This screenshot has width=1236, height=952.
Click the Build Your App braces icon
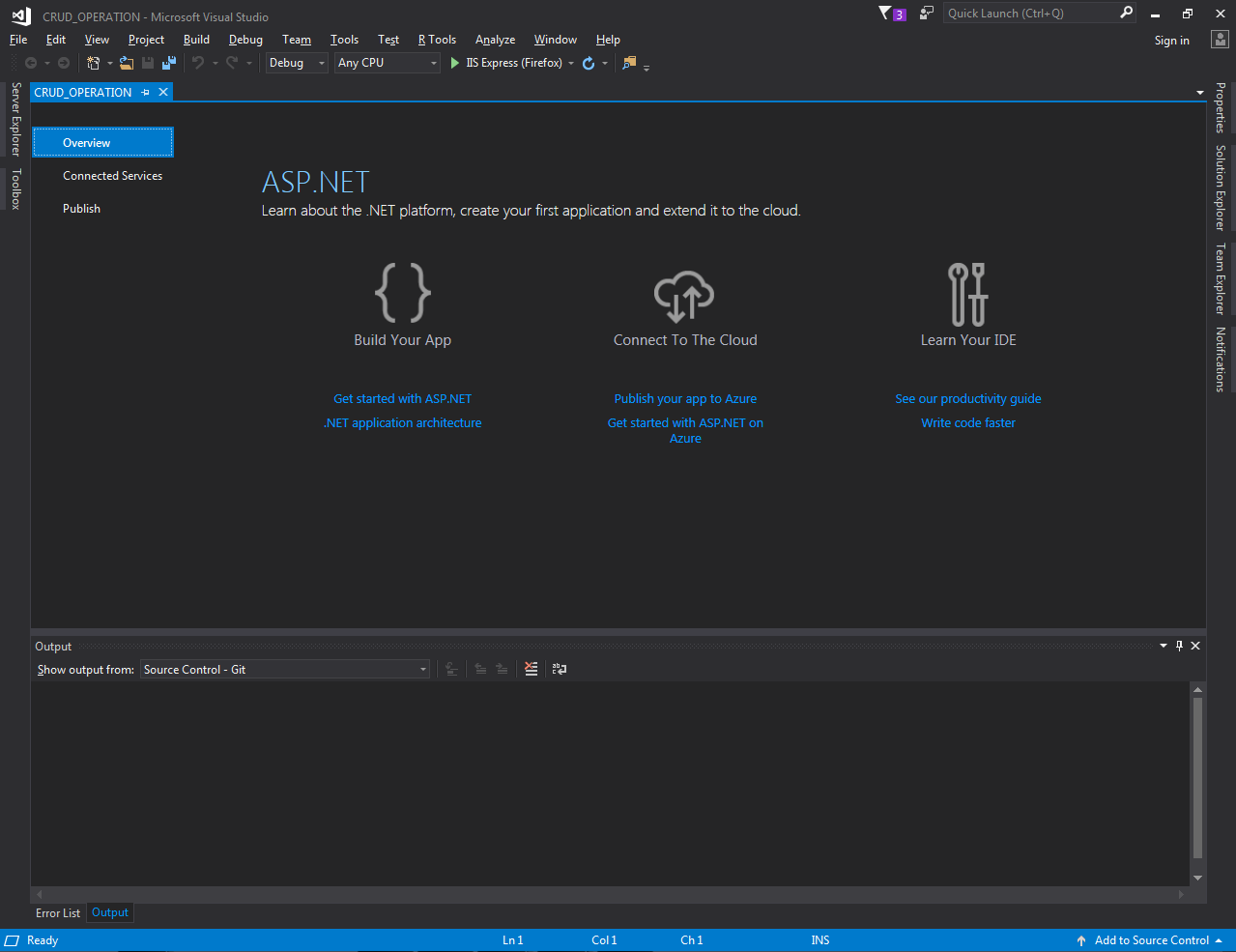[x=403, y=292]
